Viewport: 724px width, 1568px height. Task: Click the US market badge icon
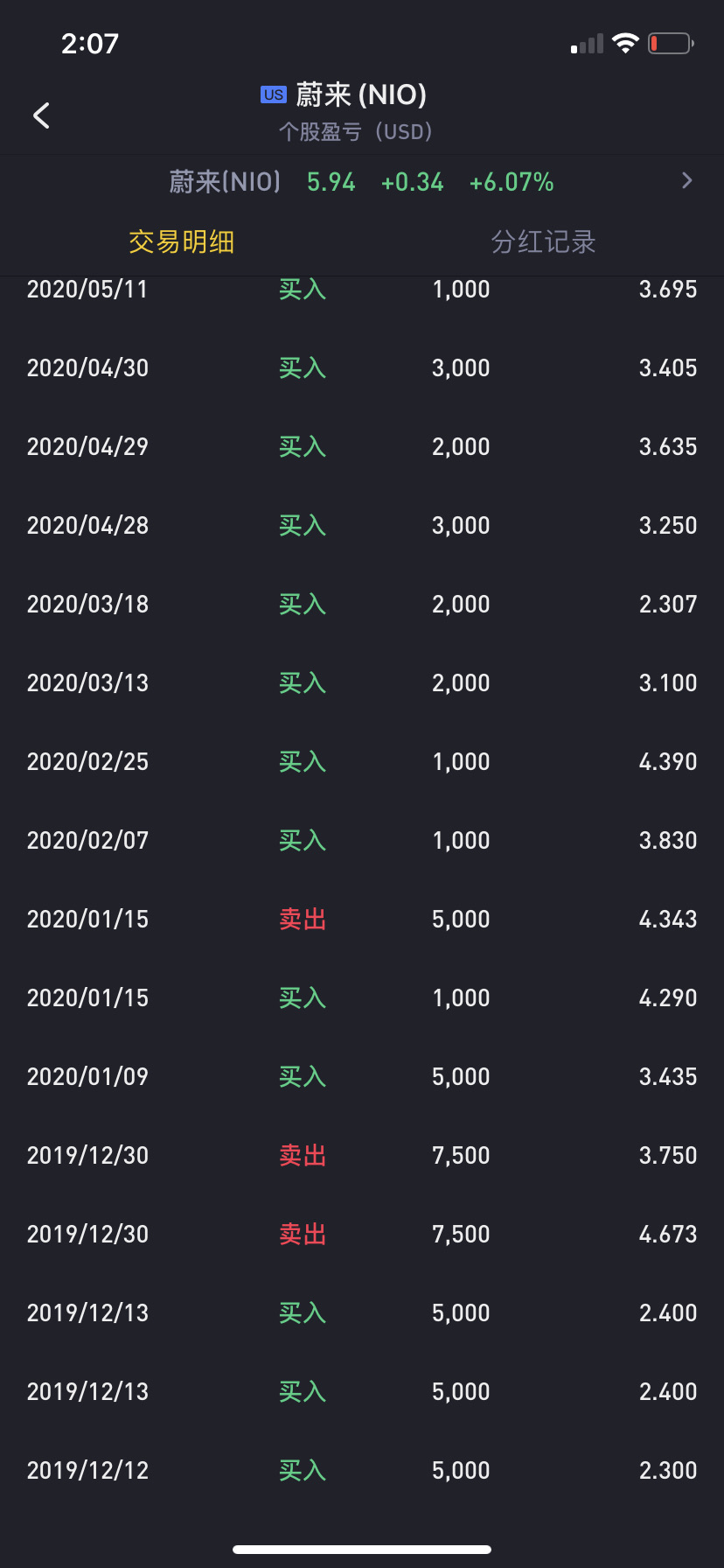(x=274, y=94)
